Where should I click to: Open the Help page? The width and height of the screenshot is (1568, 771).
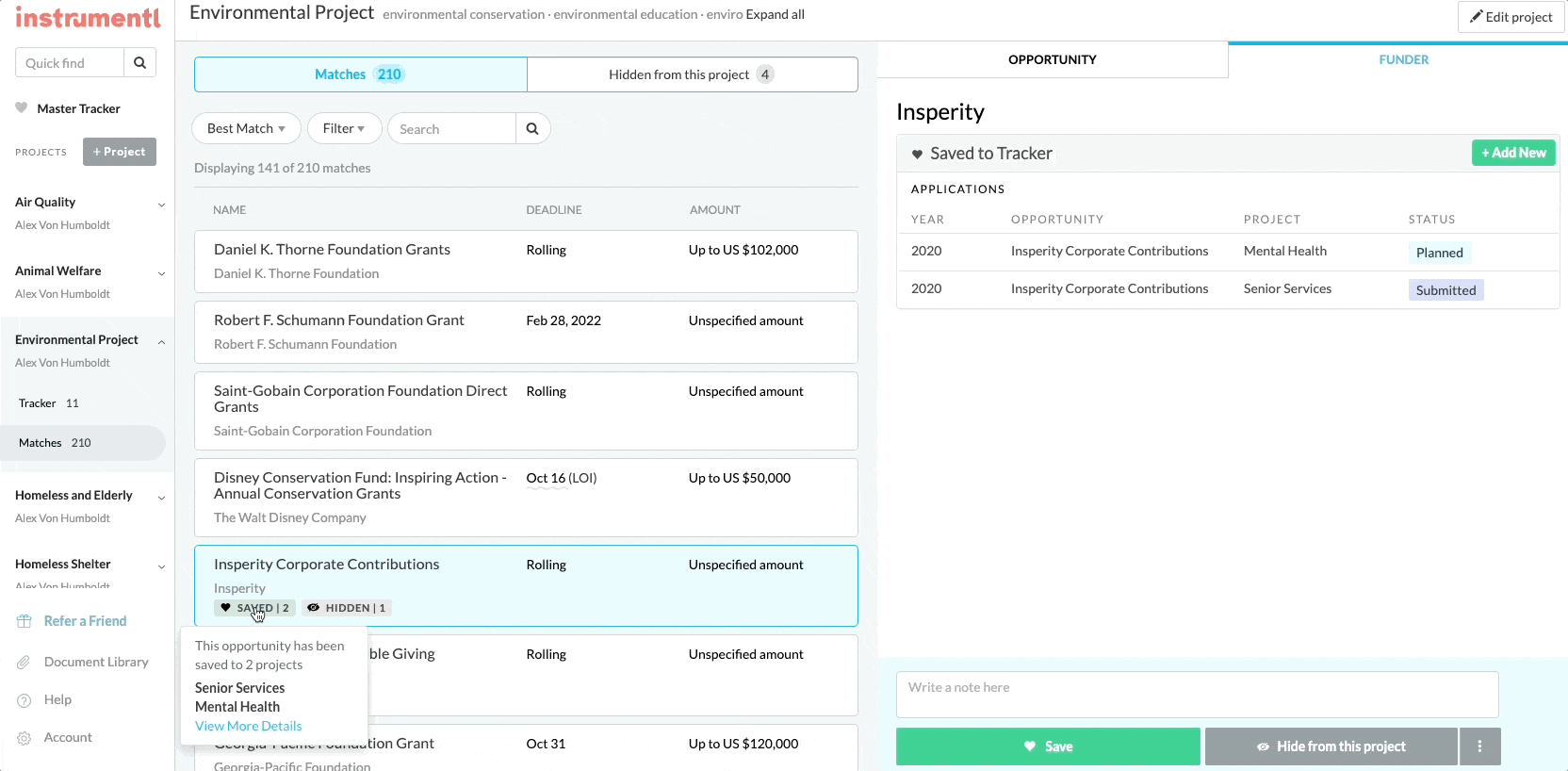click(57, 699)
